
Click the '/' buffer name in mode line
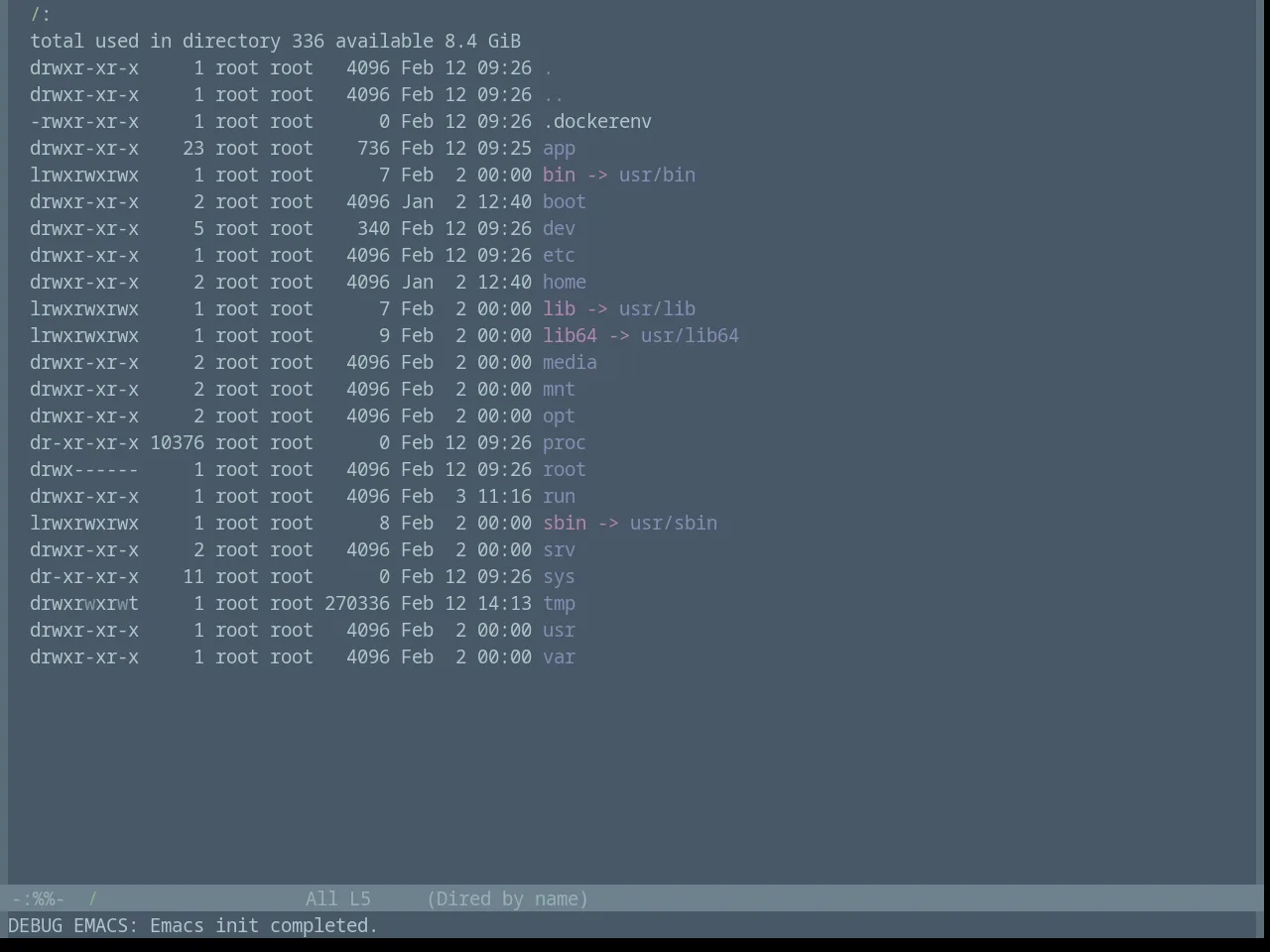point(93,899)
